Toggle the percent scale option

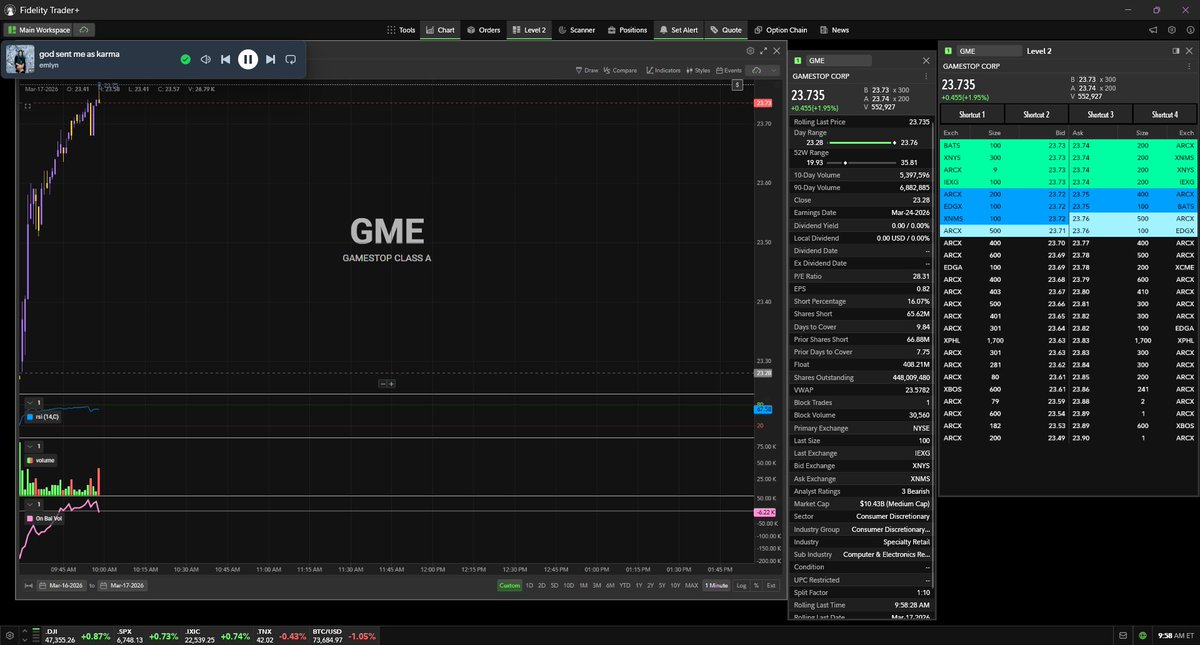[x=756, y=585]
